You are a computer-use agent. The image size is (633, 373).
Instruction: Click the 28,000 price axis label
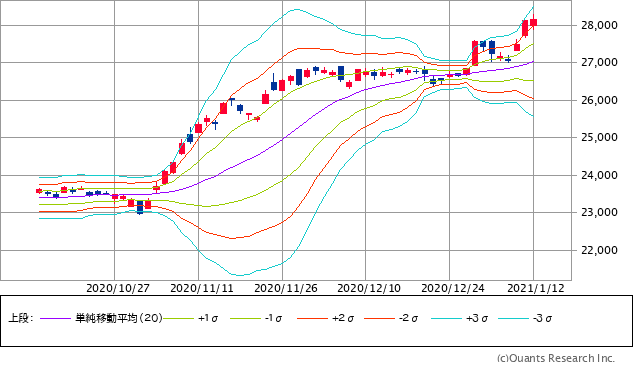tap(599, 25)
